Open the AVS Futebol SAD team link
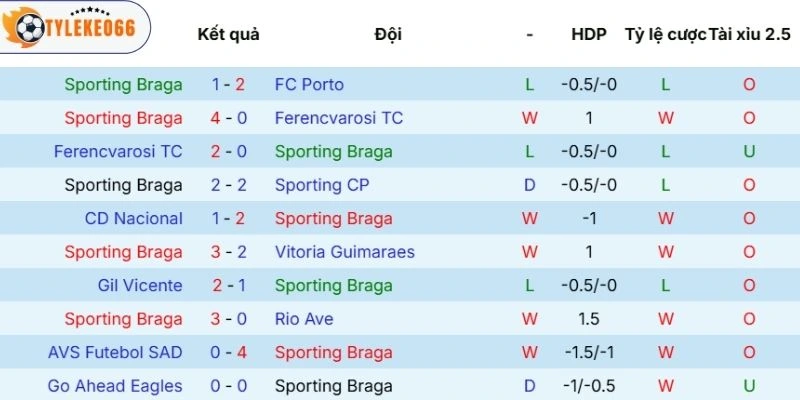The image size is (800, 400). tap(115, 352)
